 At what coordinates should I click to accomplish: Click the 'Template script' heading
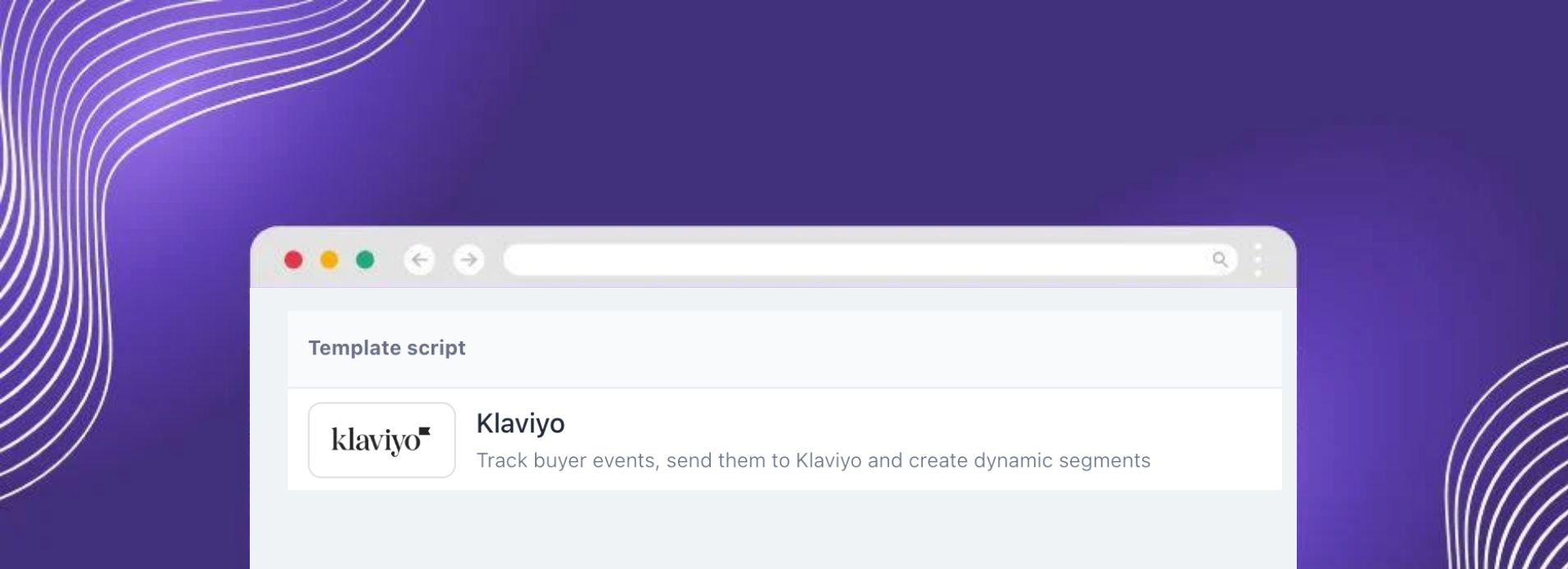[386, 348]
